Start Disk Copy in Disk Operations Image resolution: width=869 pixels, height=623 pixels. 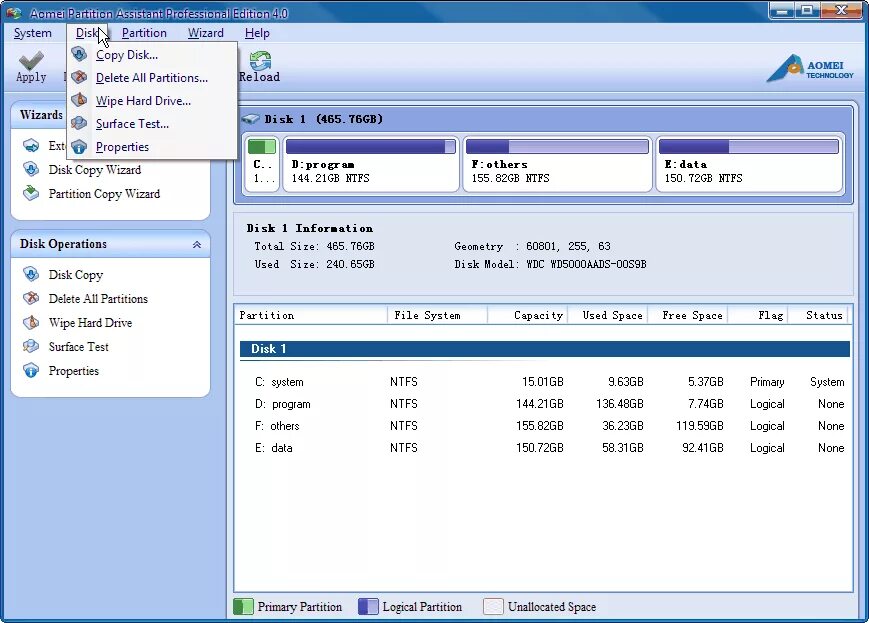point(76,274)
